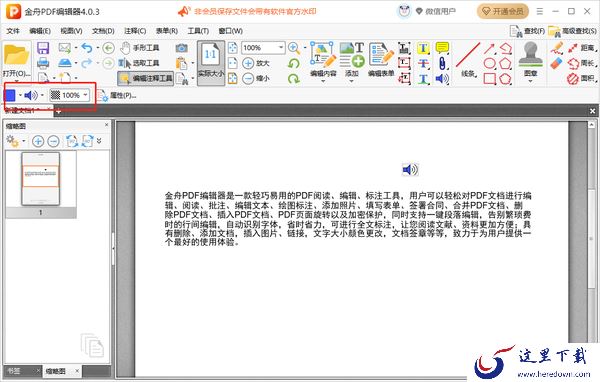Click the Save floppy disk icon
The width and height of the screenshot is (600, 382).
coord(43,48)
